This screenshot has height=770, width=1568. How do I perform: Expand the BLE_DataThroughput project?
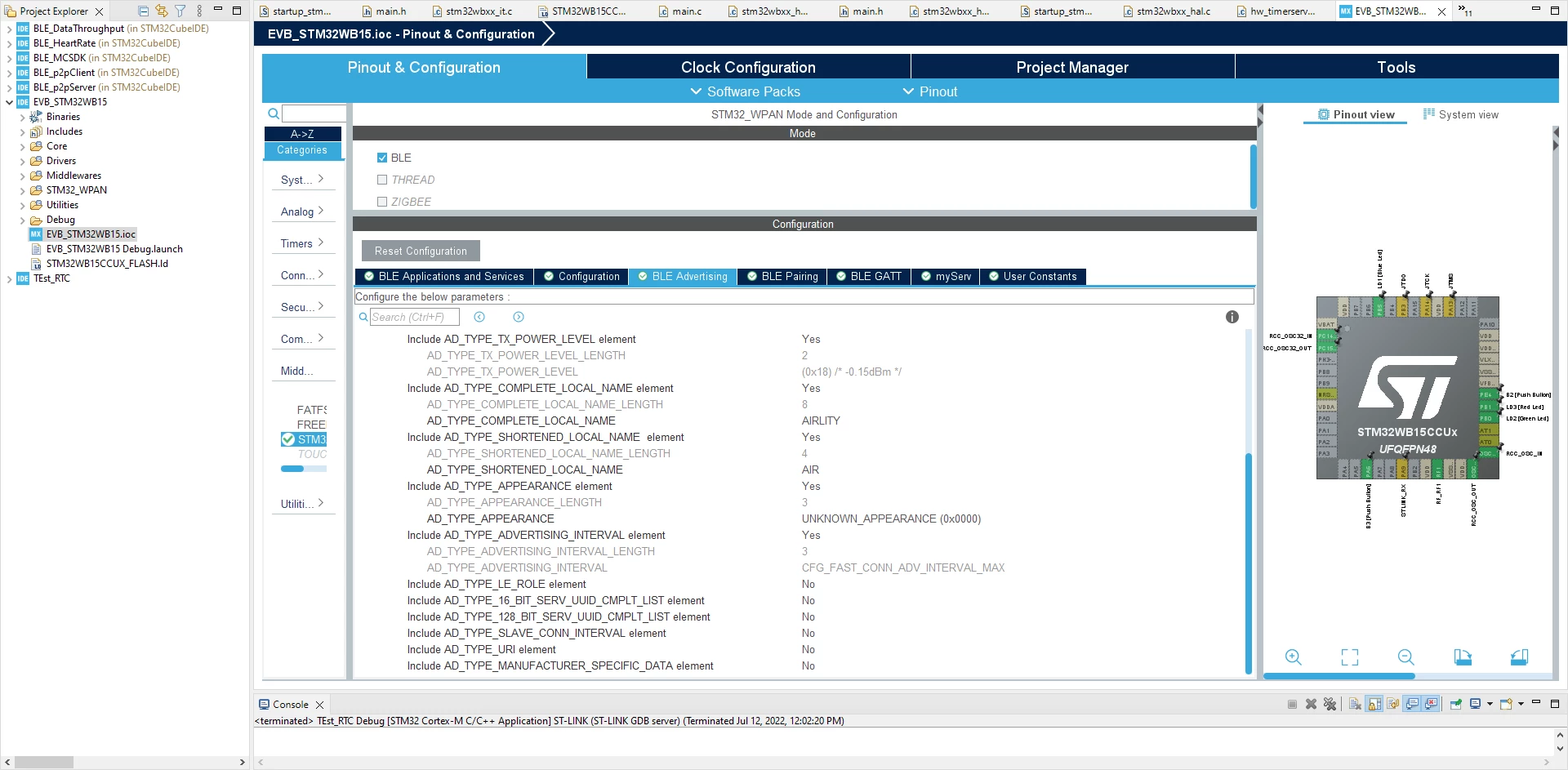click(x=9, y=29)
